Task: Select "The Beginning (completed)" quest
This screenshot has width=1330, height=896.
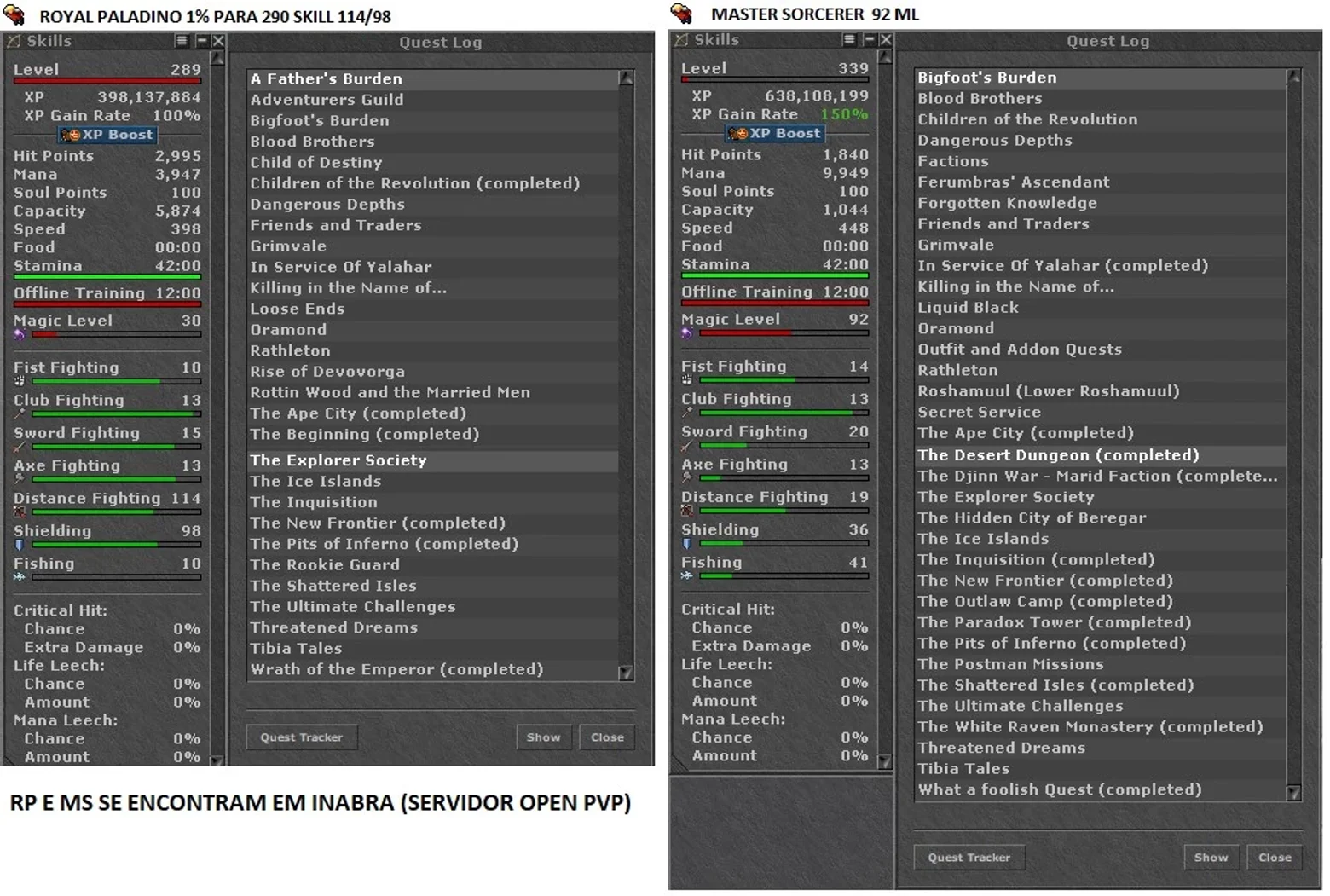Action: pyautogui.click(x=433, y=434)
